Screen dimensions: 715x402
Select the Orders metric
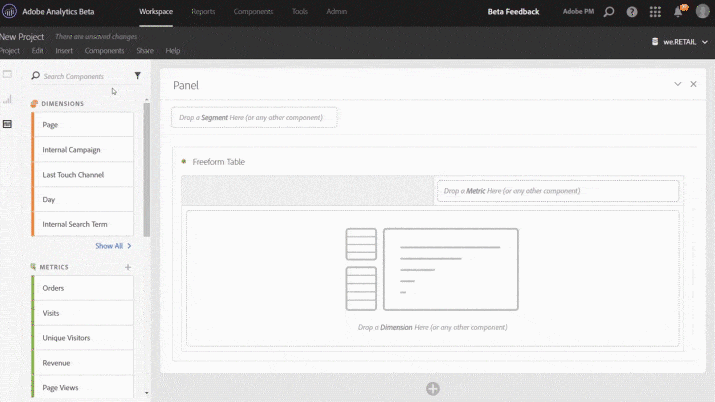coord(83,288)
